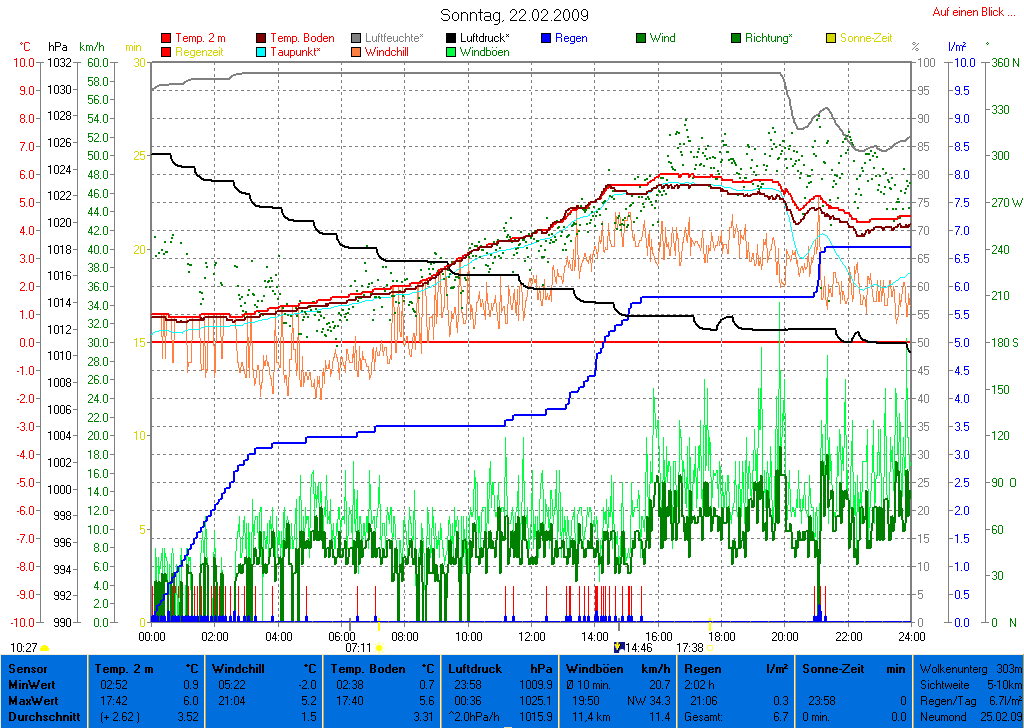Image resolution: width=1024 pixels, height=728 pixels.
Task: Click the cyan Taupunkt legend square
Action: point(262,51)
